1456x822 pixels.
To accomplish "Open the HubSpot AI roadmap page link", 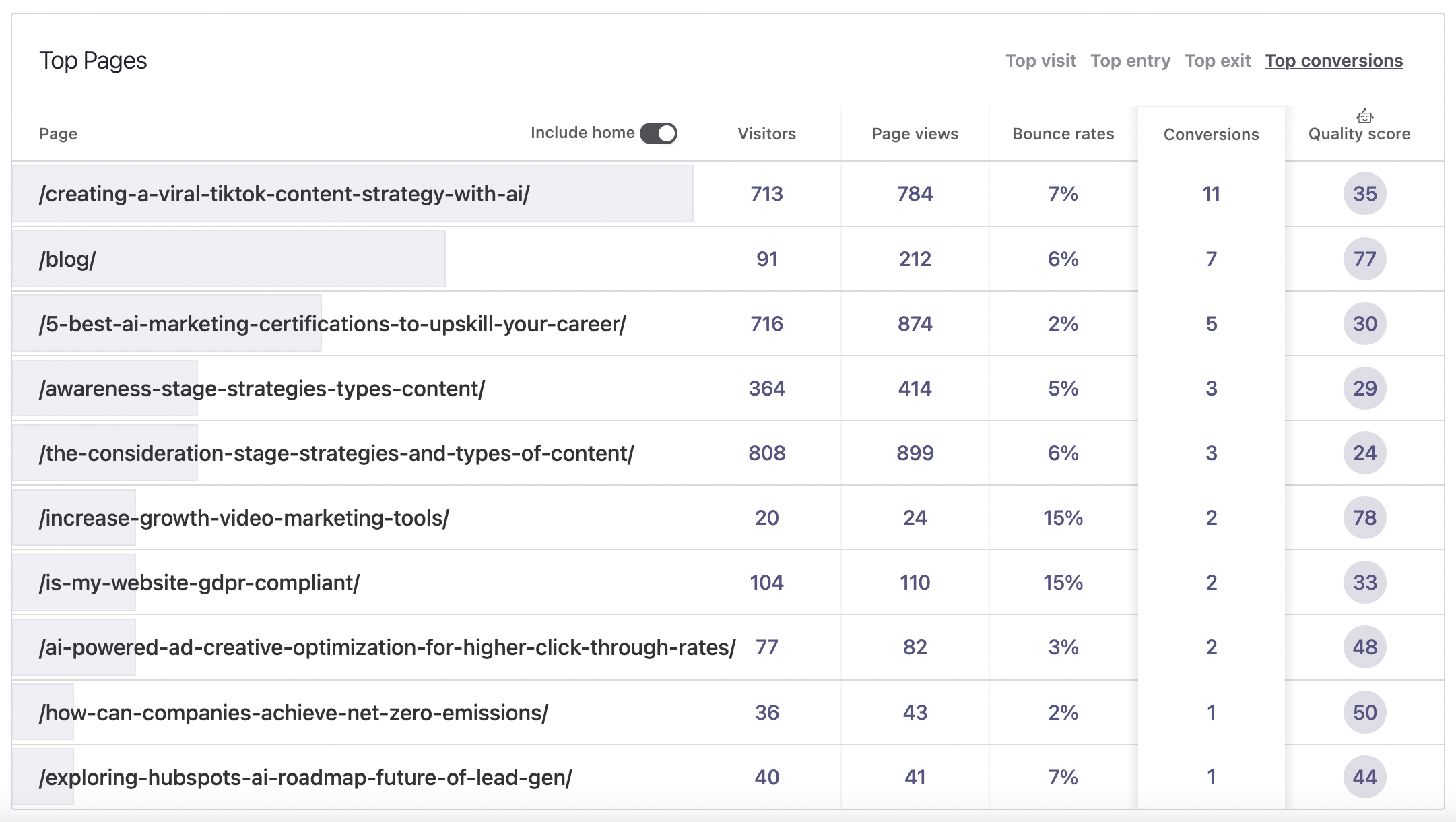I will point(304,776).
